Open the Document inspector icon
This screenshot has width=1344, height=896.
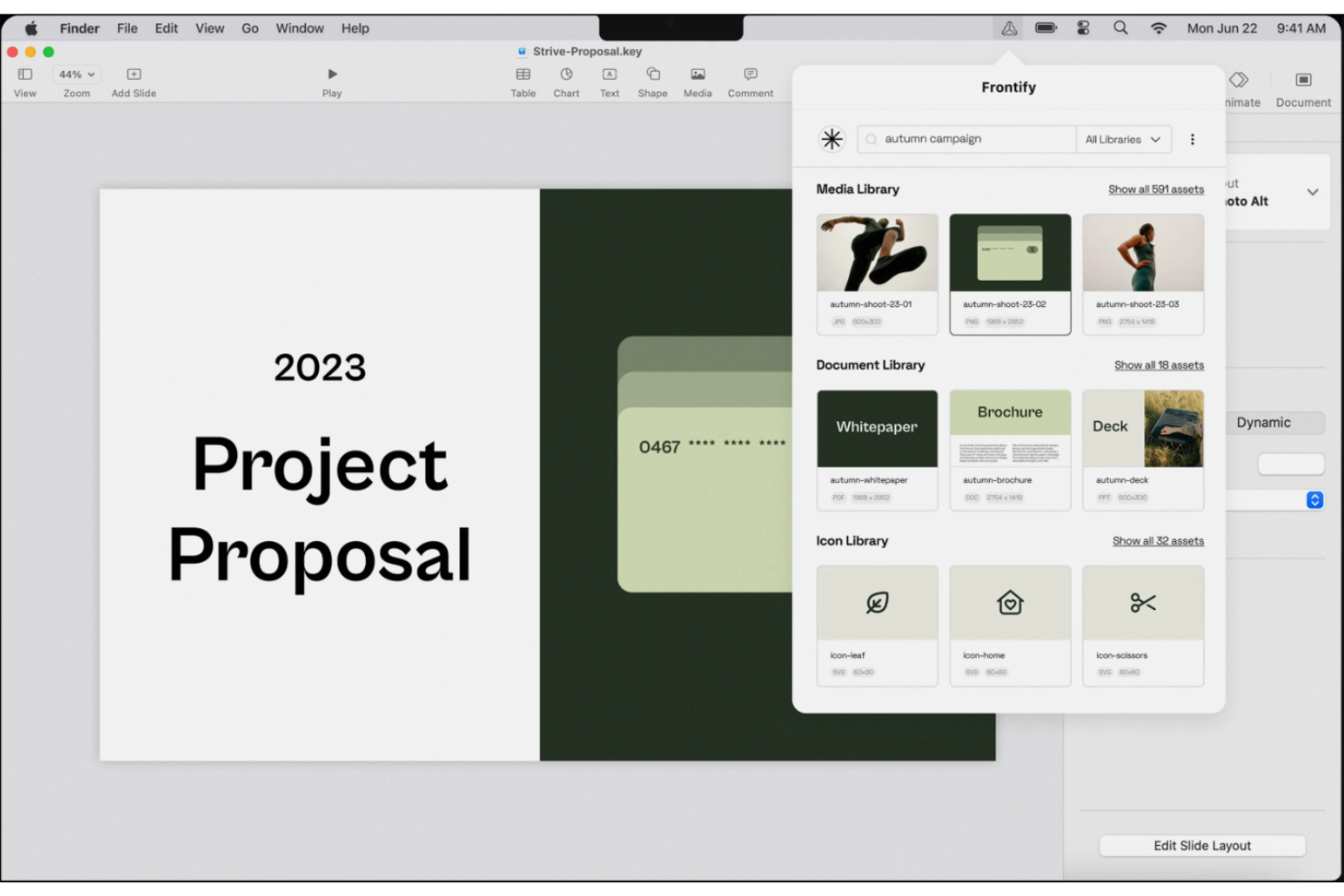(x=1303, y=80)
